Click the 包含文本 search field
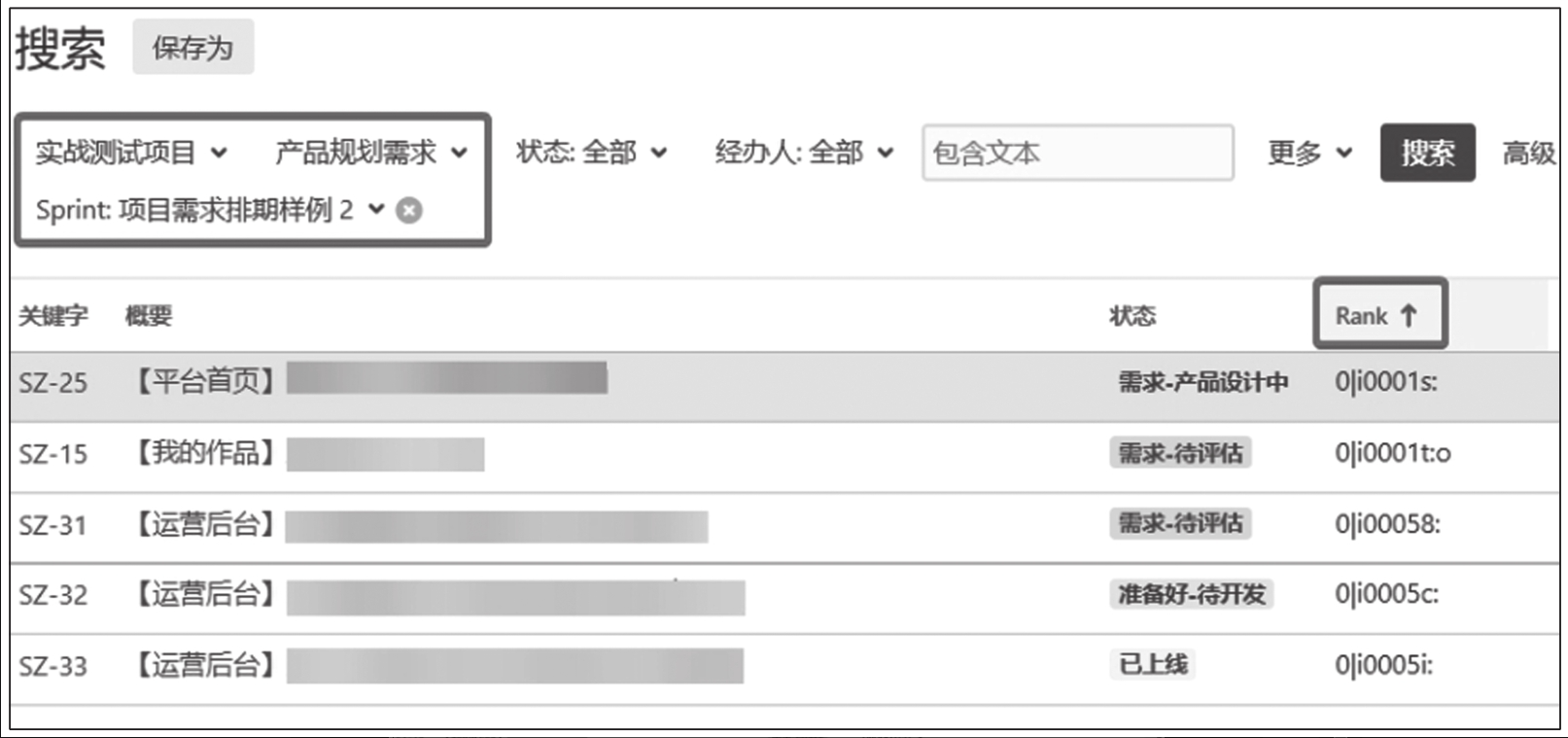 coord(1077,153)
